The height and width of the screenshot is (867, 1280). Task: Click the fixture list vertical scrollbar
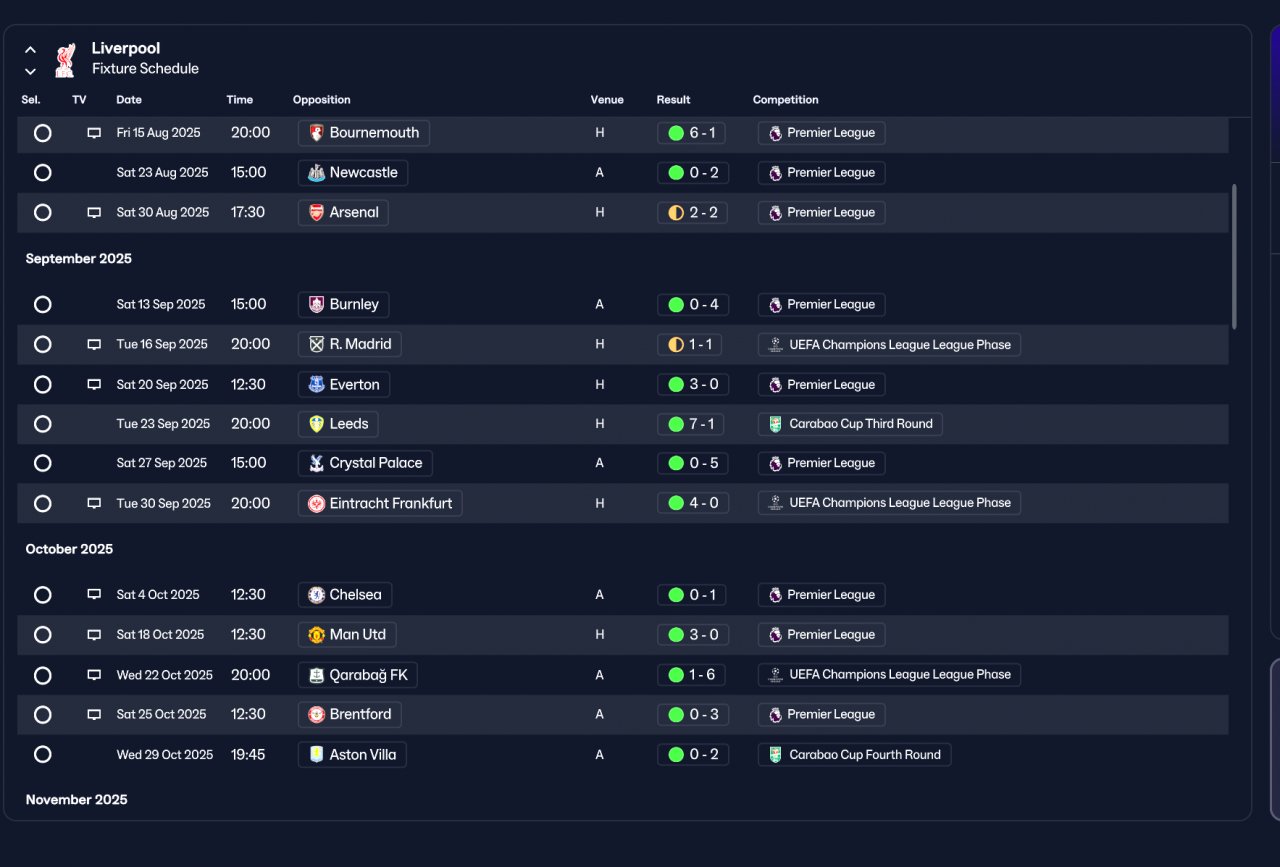[1234, 256]
